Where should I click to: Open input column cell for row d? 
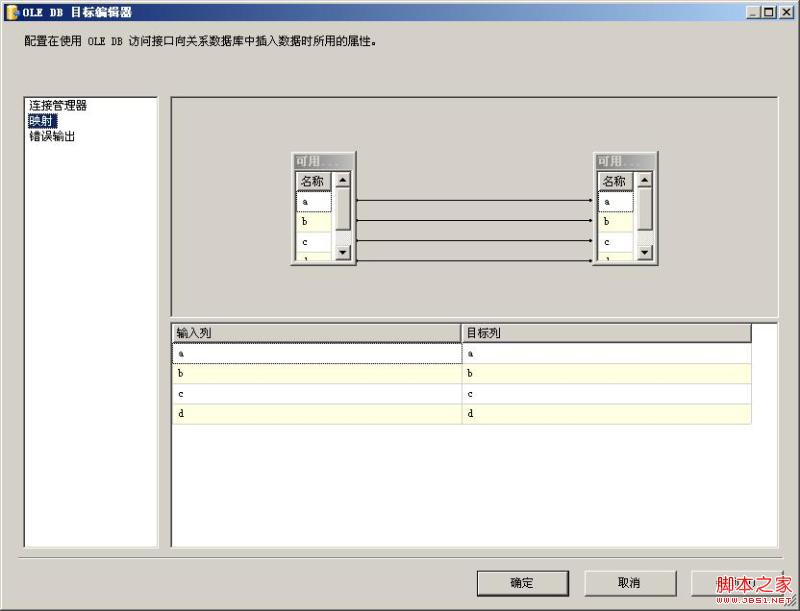pos(316,414)
